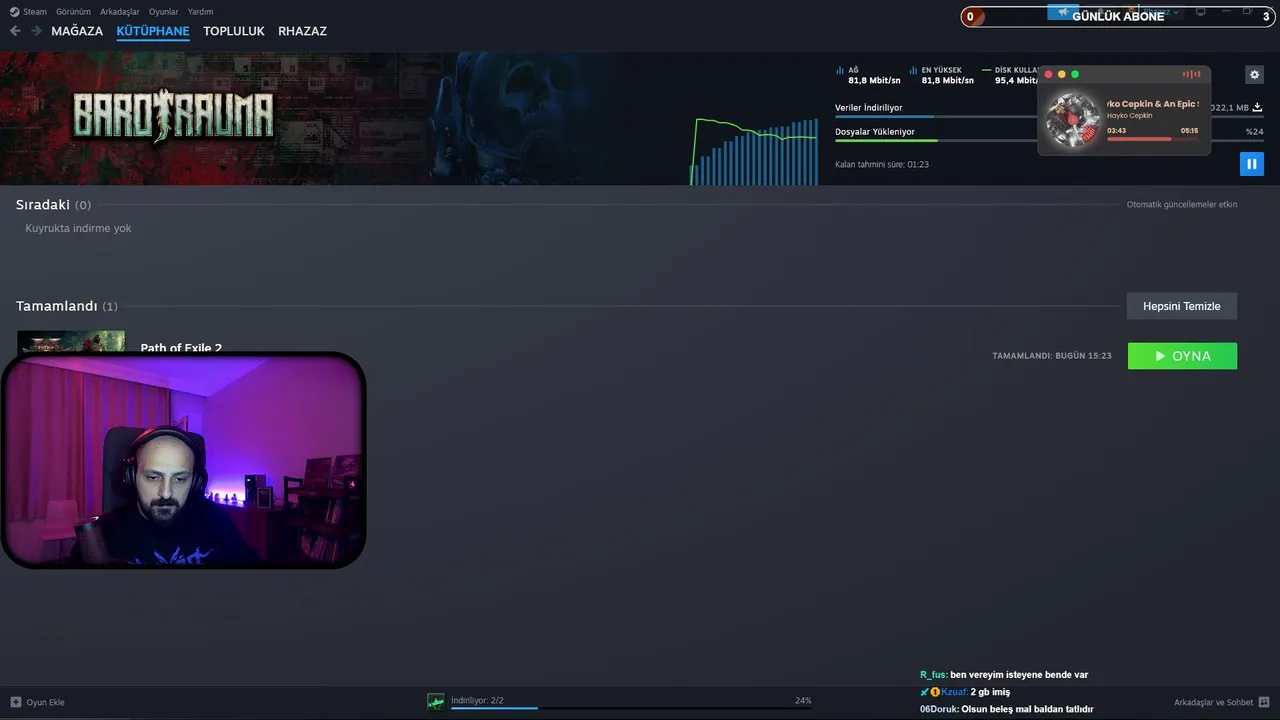The width and height of the screenshot is (1280, 720).
Task: Open the Görünüm menu
Action: pyautogui.click(x=73, y=12)
